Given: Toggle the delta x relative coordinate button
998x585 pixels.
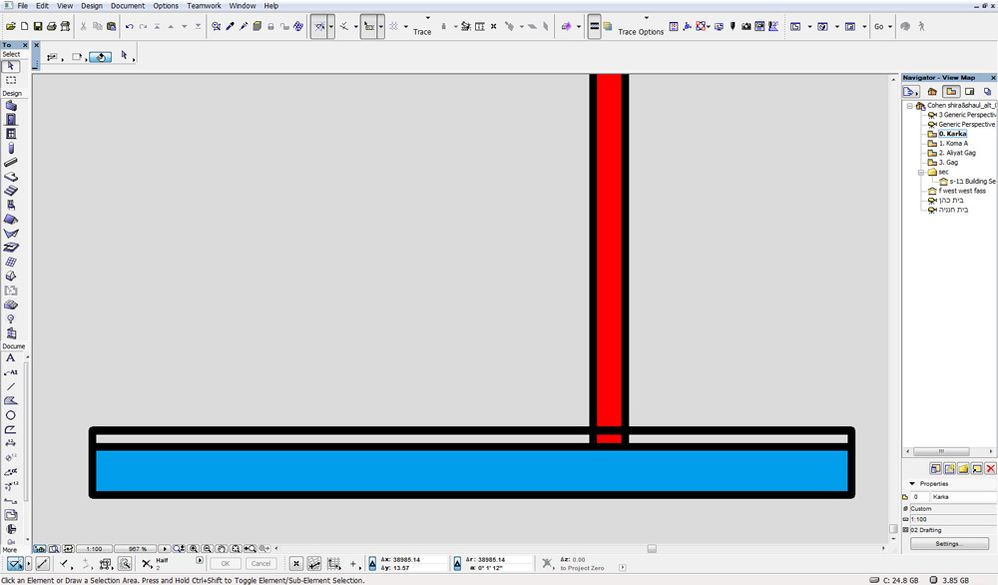Looking at the screenshot, I should pos(372,563).
